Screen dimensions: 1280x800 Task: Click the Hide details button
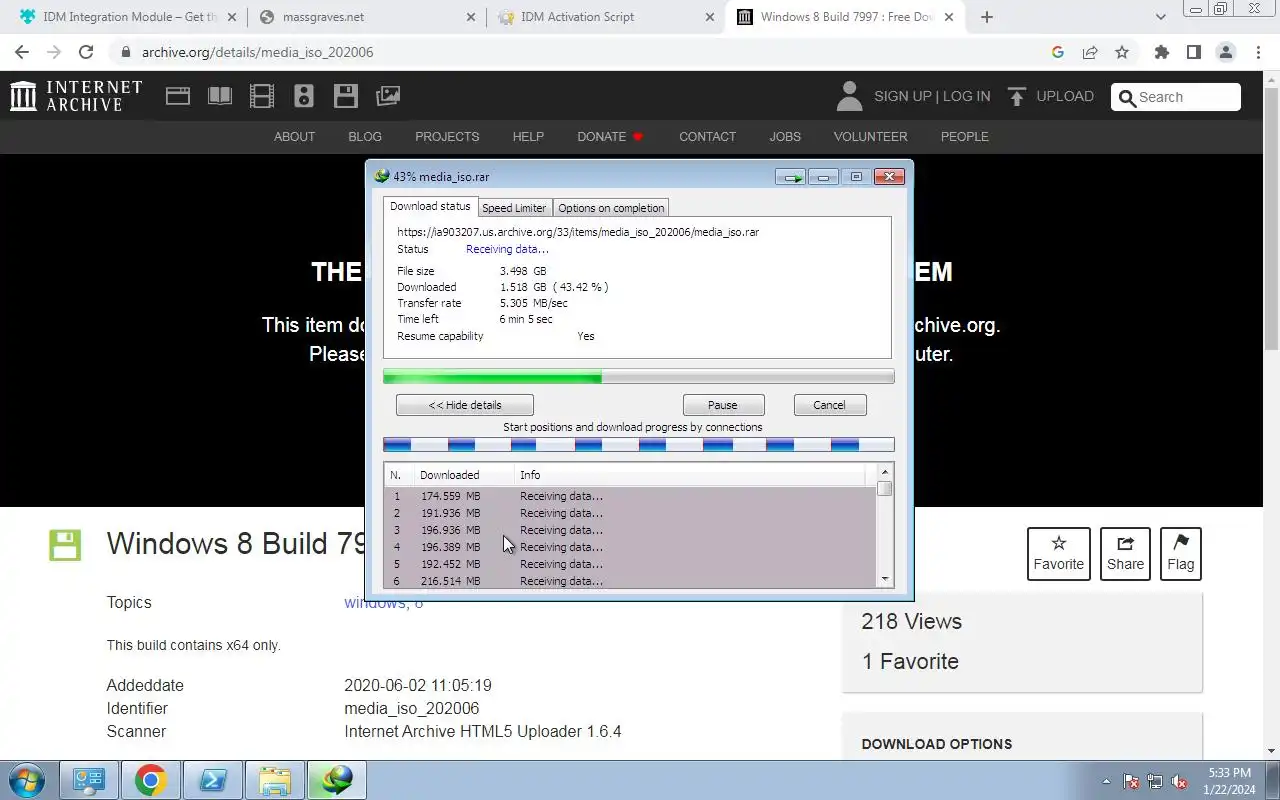tap(465, 405)
